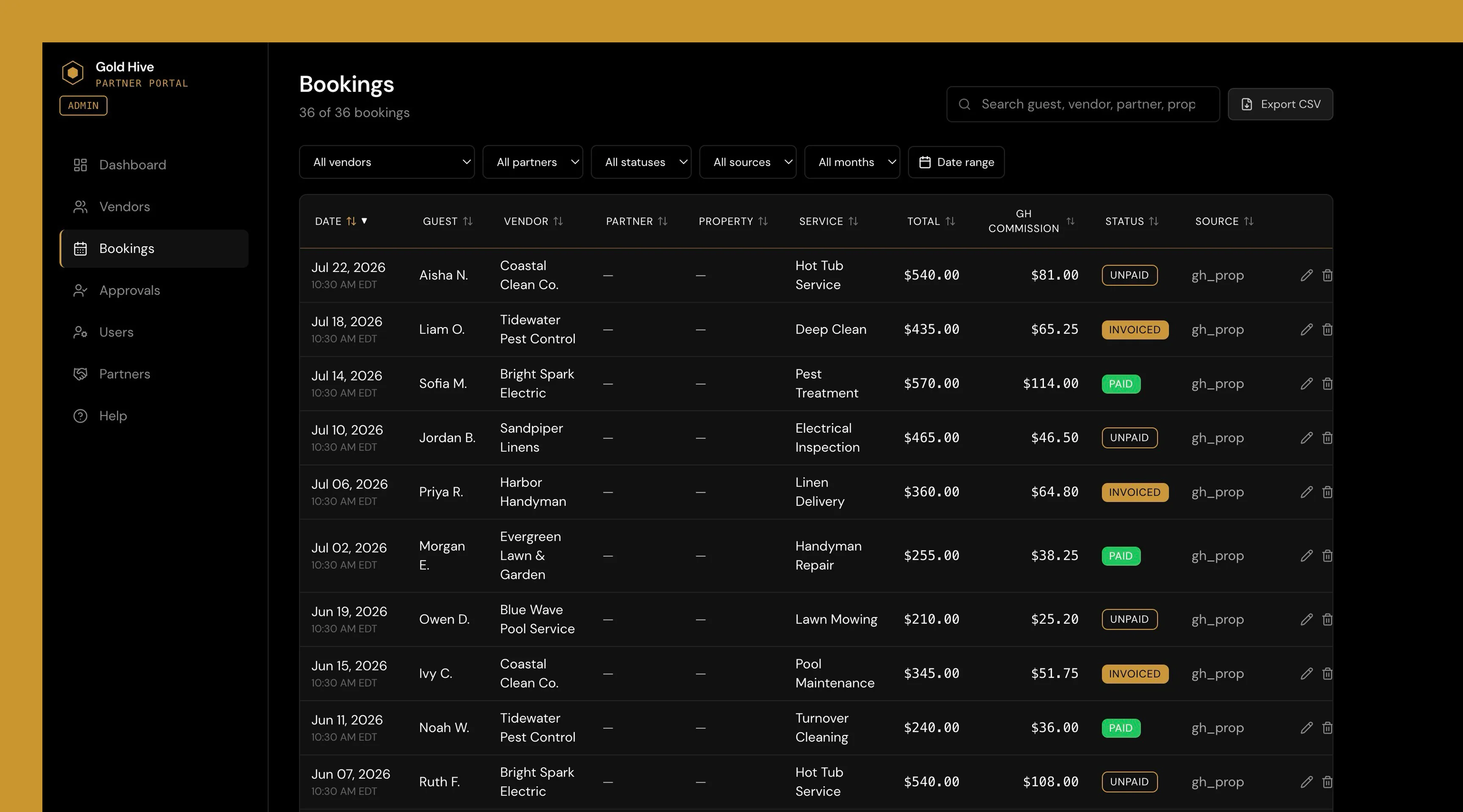
Task: Edit the Morgan E. booking
Action: [x=1306, y=555]
